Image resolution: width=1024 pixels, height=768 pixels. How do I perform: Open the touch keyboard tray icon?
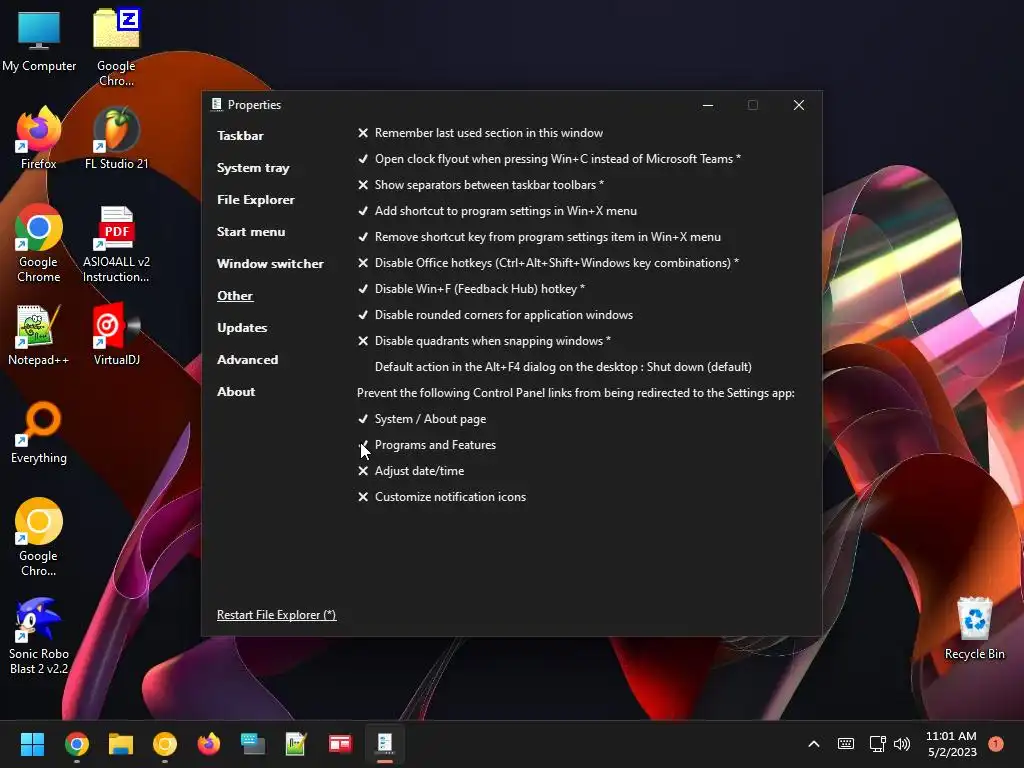pos(846,744)
